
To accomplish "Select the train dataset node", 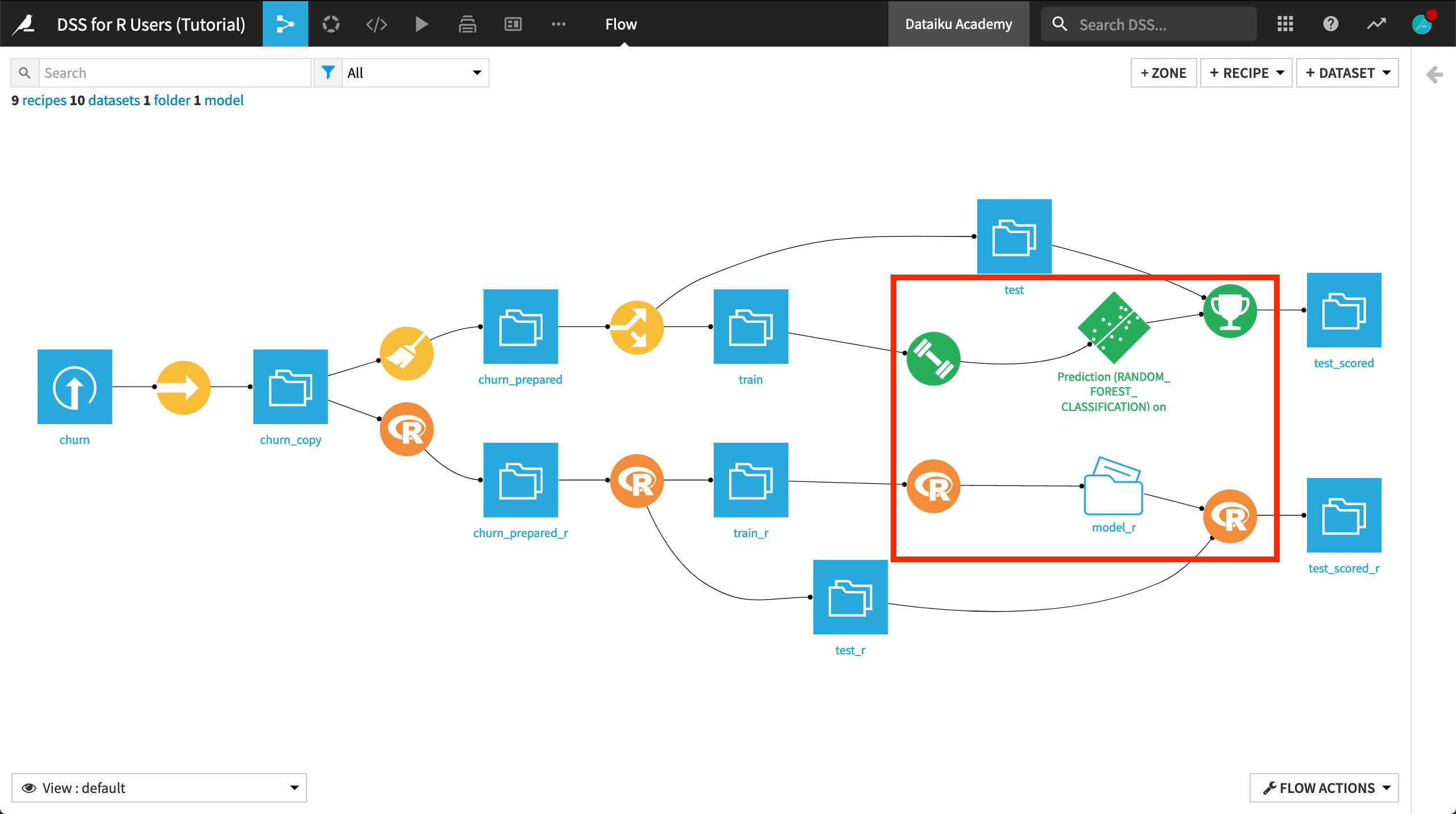I will (x=751, y=326).
